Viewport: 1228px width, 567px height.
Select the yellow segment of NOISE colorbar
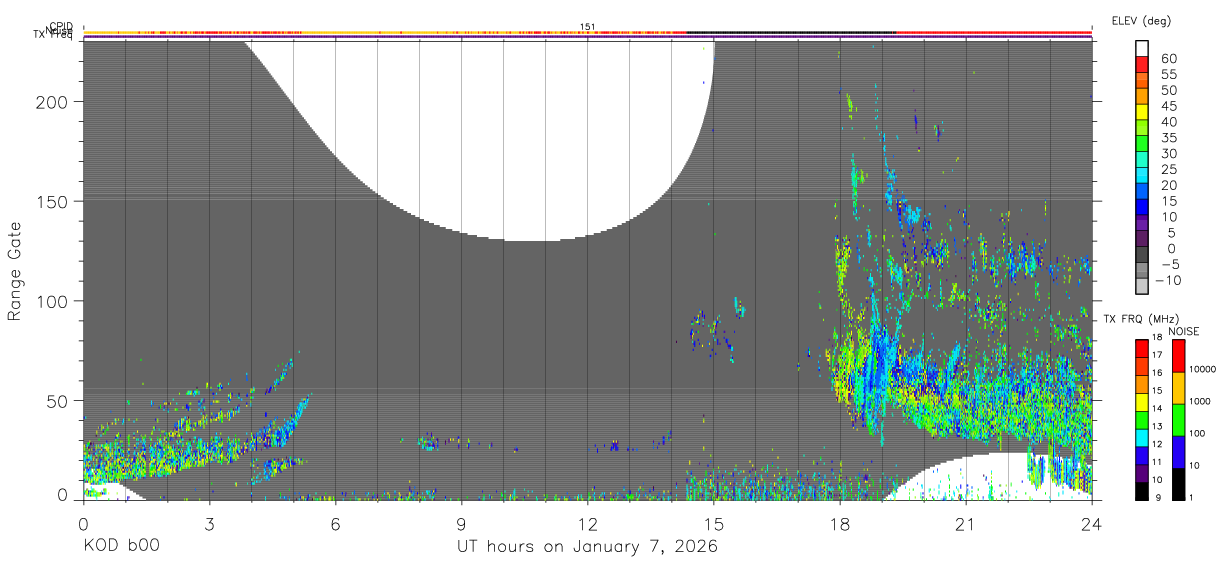[1178, 388]
